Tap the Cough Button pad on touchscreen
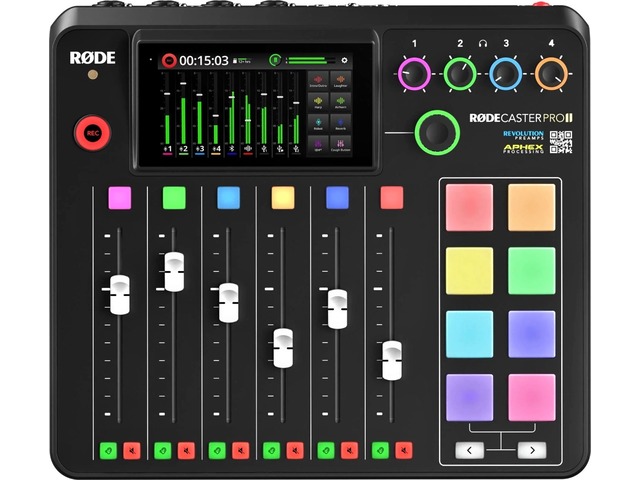Viewport: 640px width, 480px height. 340,144
